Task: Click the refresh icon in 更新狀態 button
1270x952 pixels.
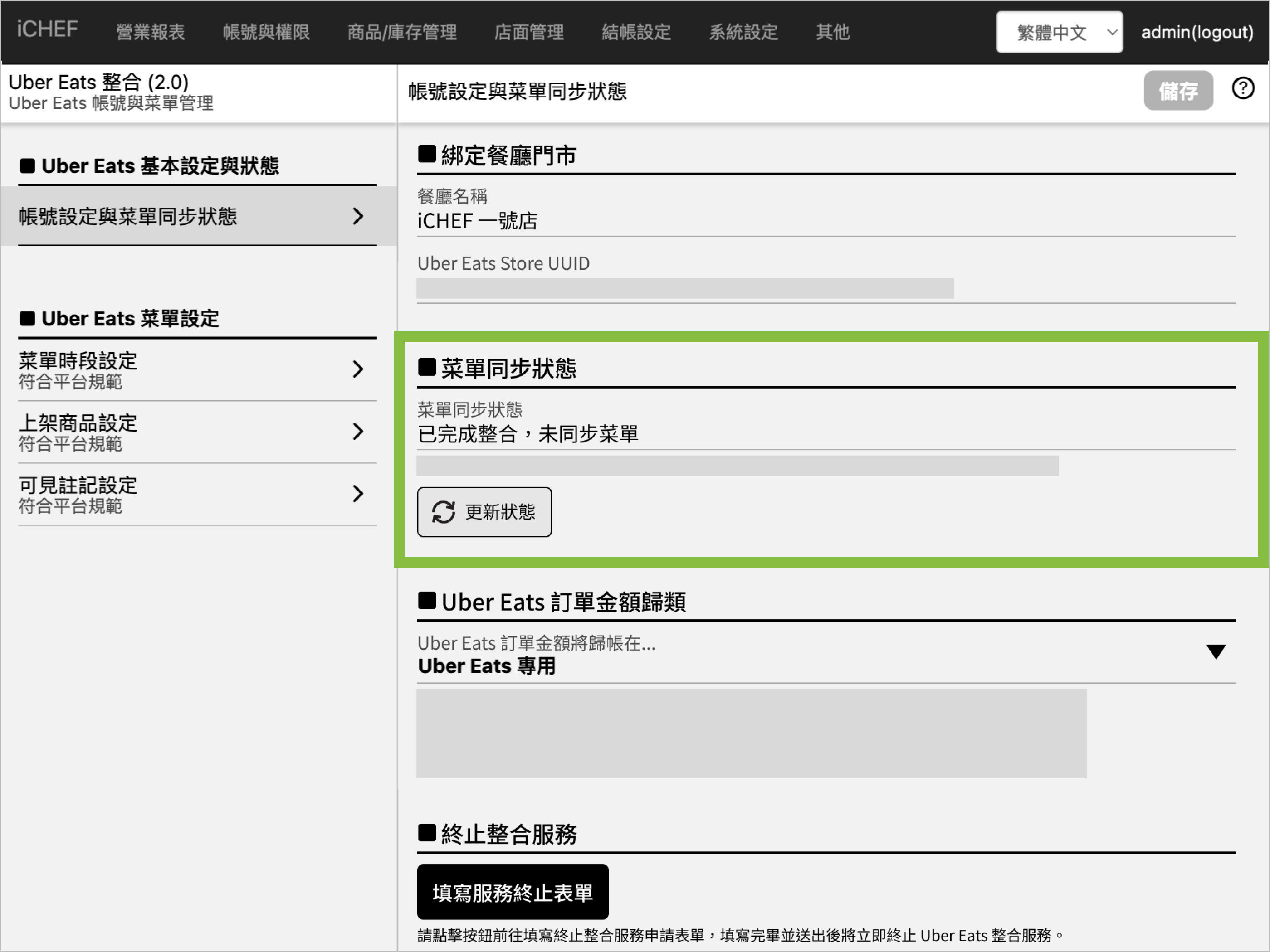Action: point(443,512)
